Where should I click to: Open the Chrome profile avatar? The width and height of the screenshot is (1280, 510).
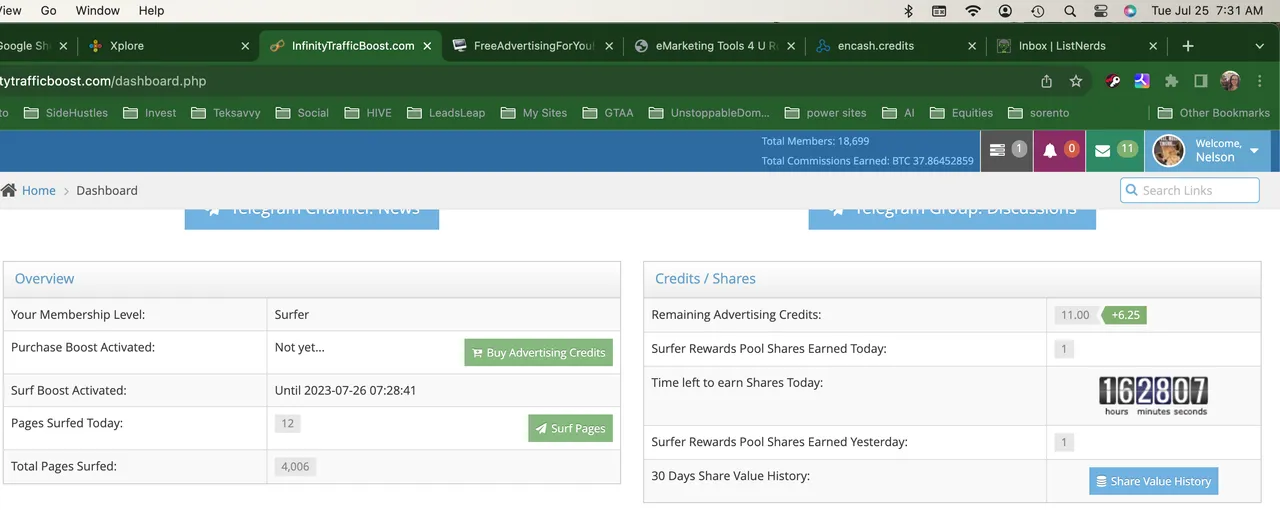coord(1231,81)
